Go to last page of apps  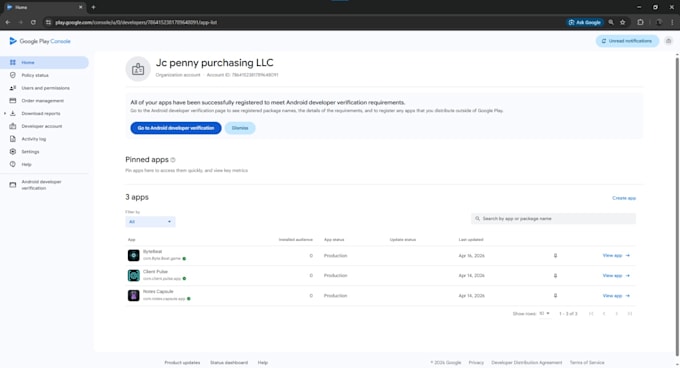click(x=630, y=313)
